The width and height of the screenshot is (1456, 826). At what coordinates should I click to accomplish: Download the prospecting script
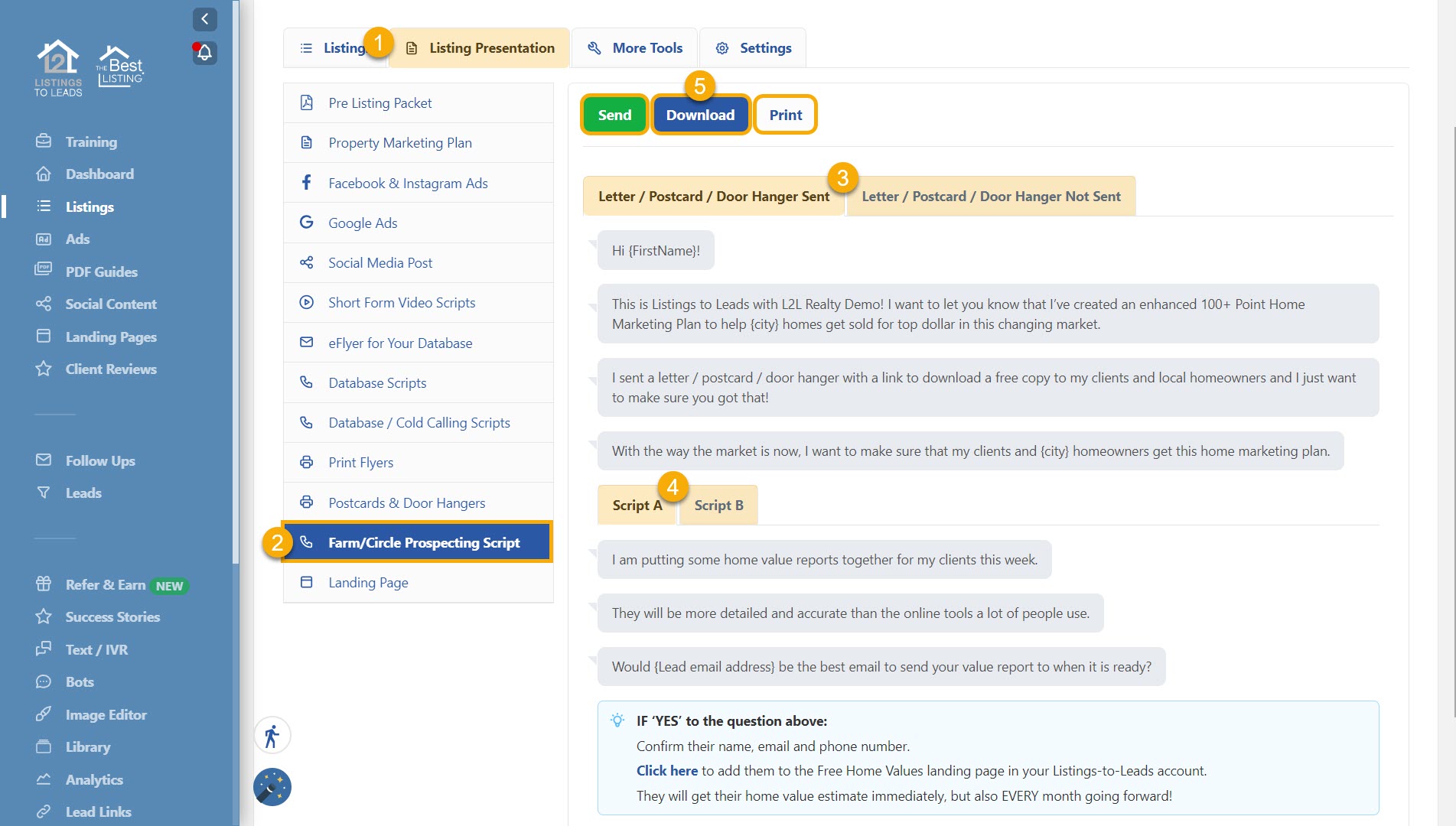point(699,114)
